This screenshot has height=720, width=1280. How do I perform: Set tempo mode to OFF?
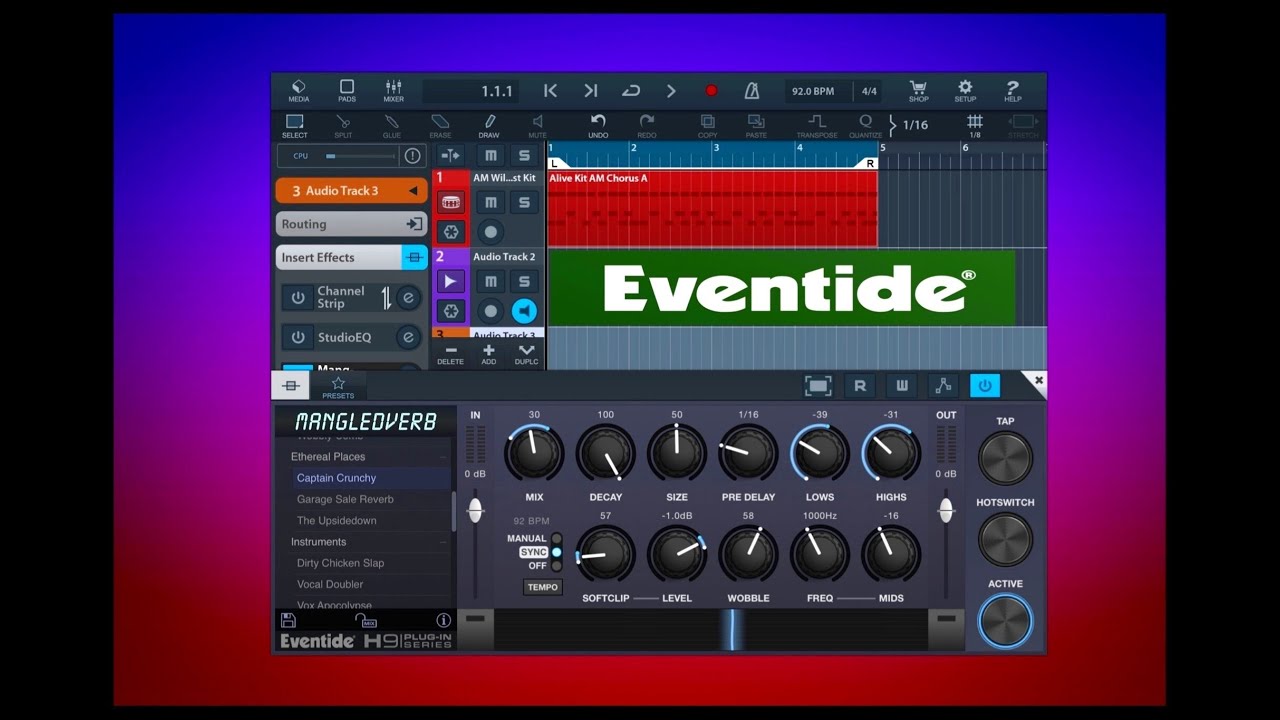point(557,565)
